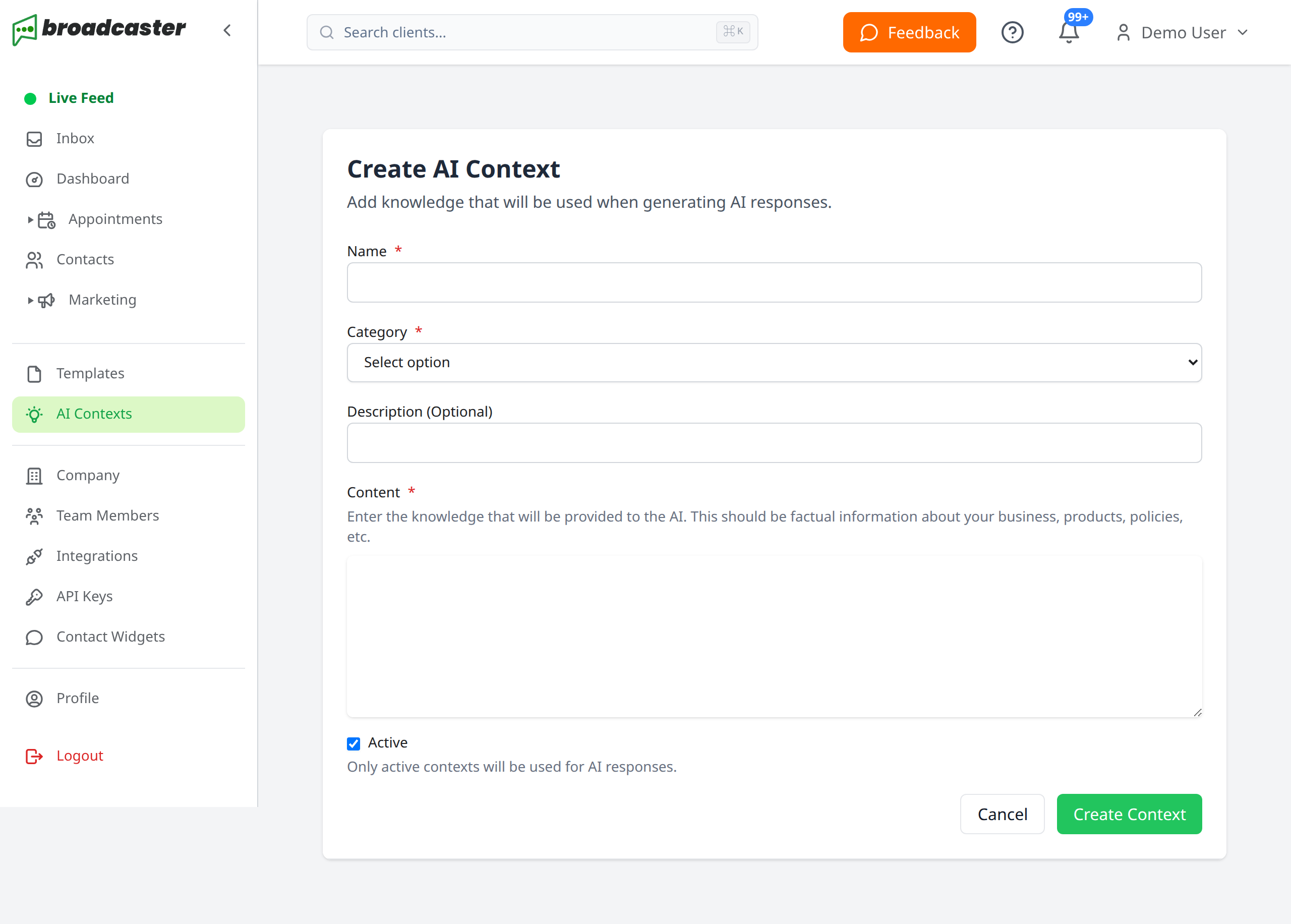
Task: Focus the Description (Optional) input field
Action: (774, 443)
